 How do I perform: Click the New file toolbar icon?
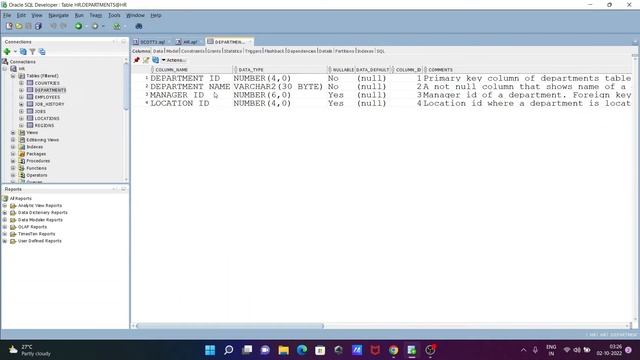tap(9, 26)
